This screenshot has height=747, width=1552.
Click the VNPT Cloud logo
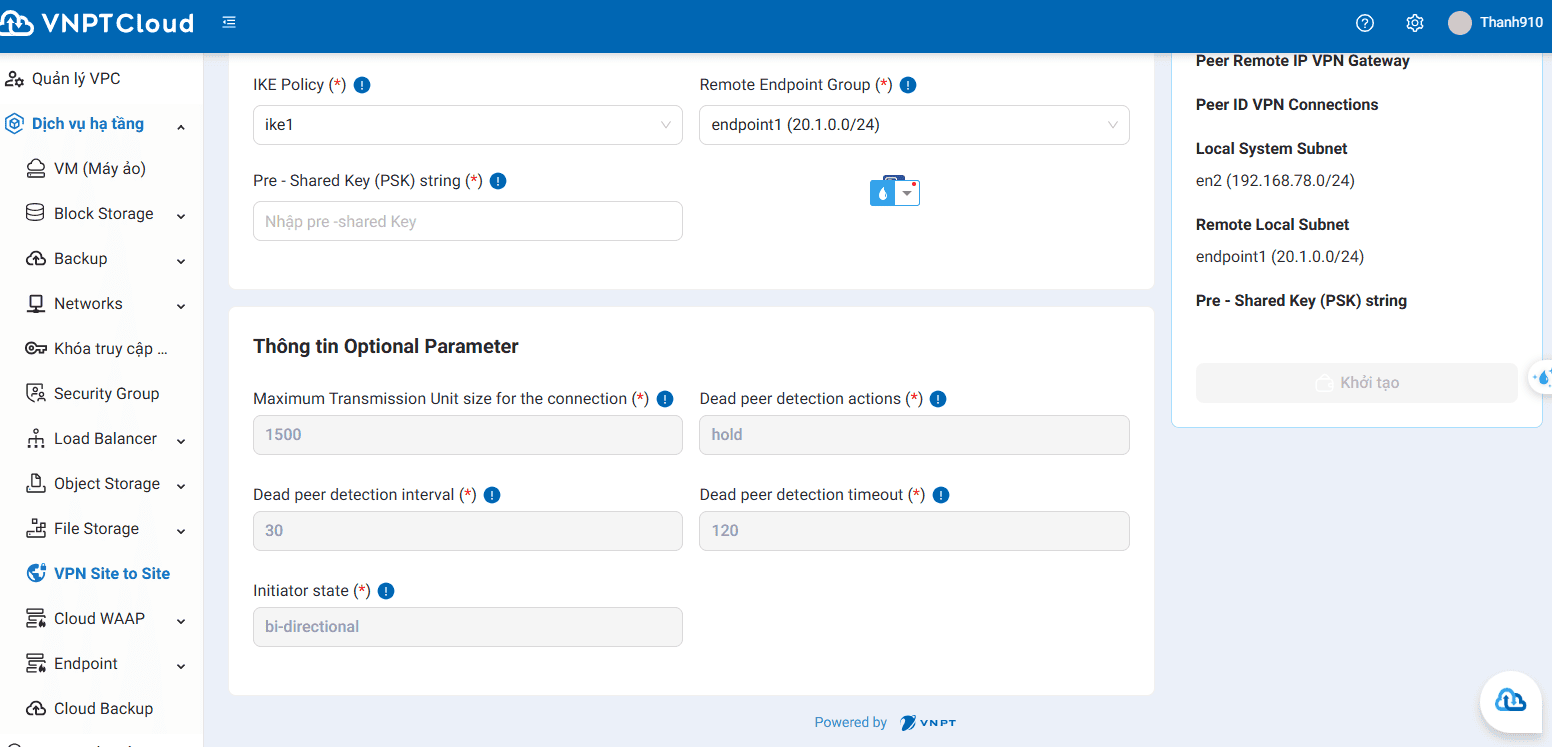98,22
